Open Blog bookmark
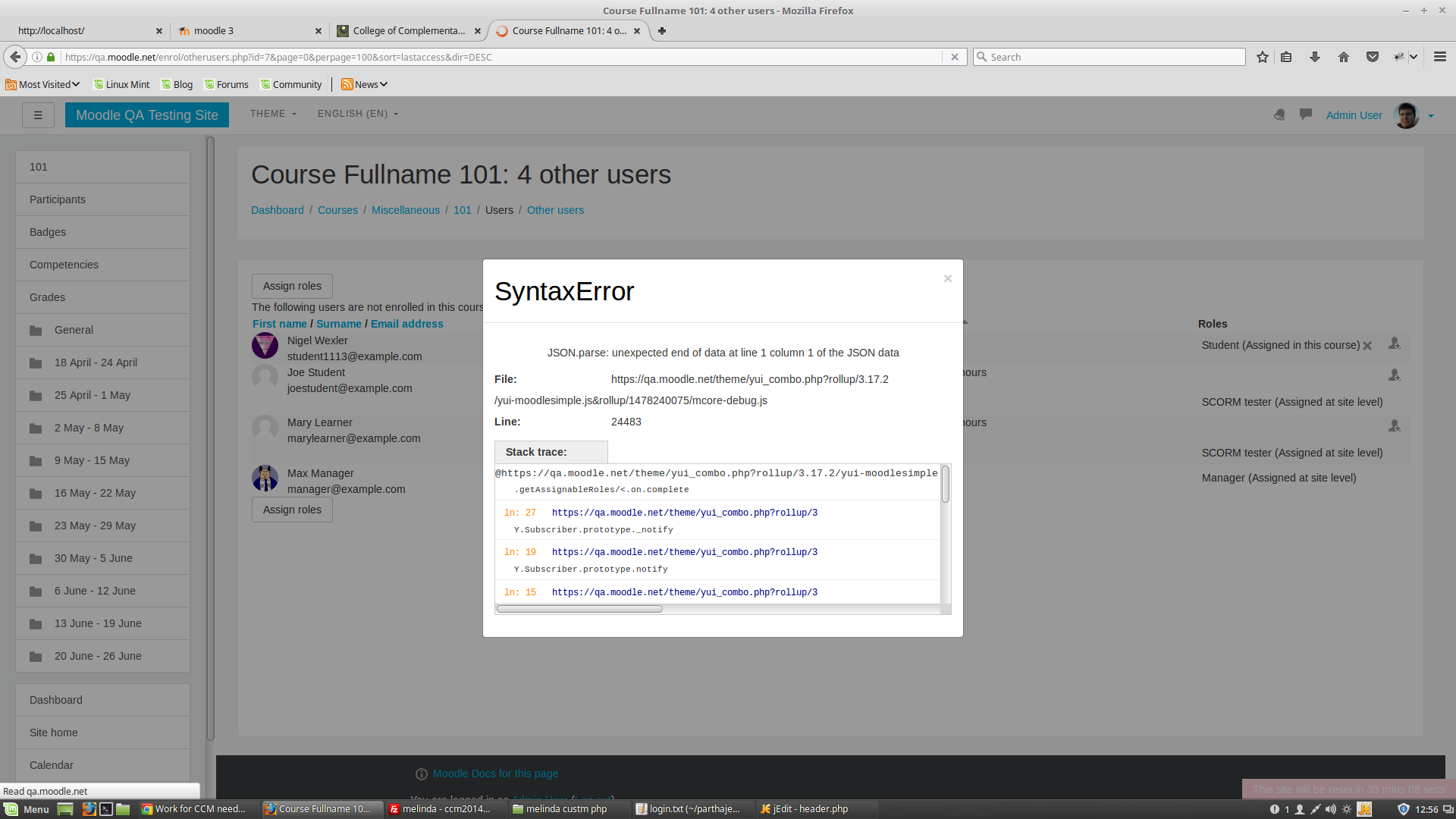This screenshot has height=819, width=1456. click(177, 84)
